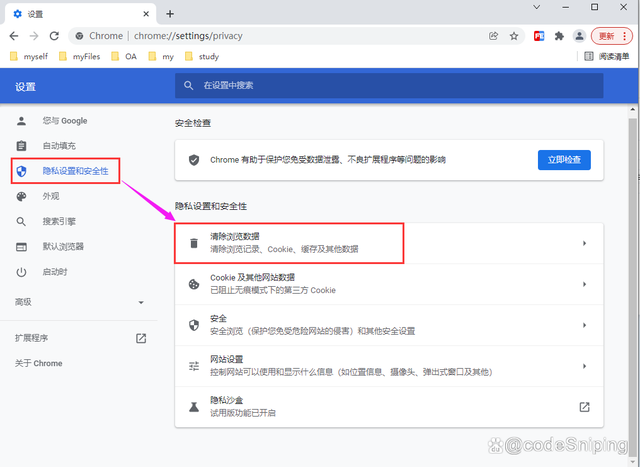Open 网站设置 row

click(x=389, y=365)
